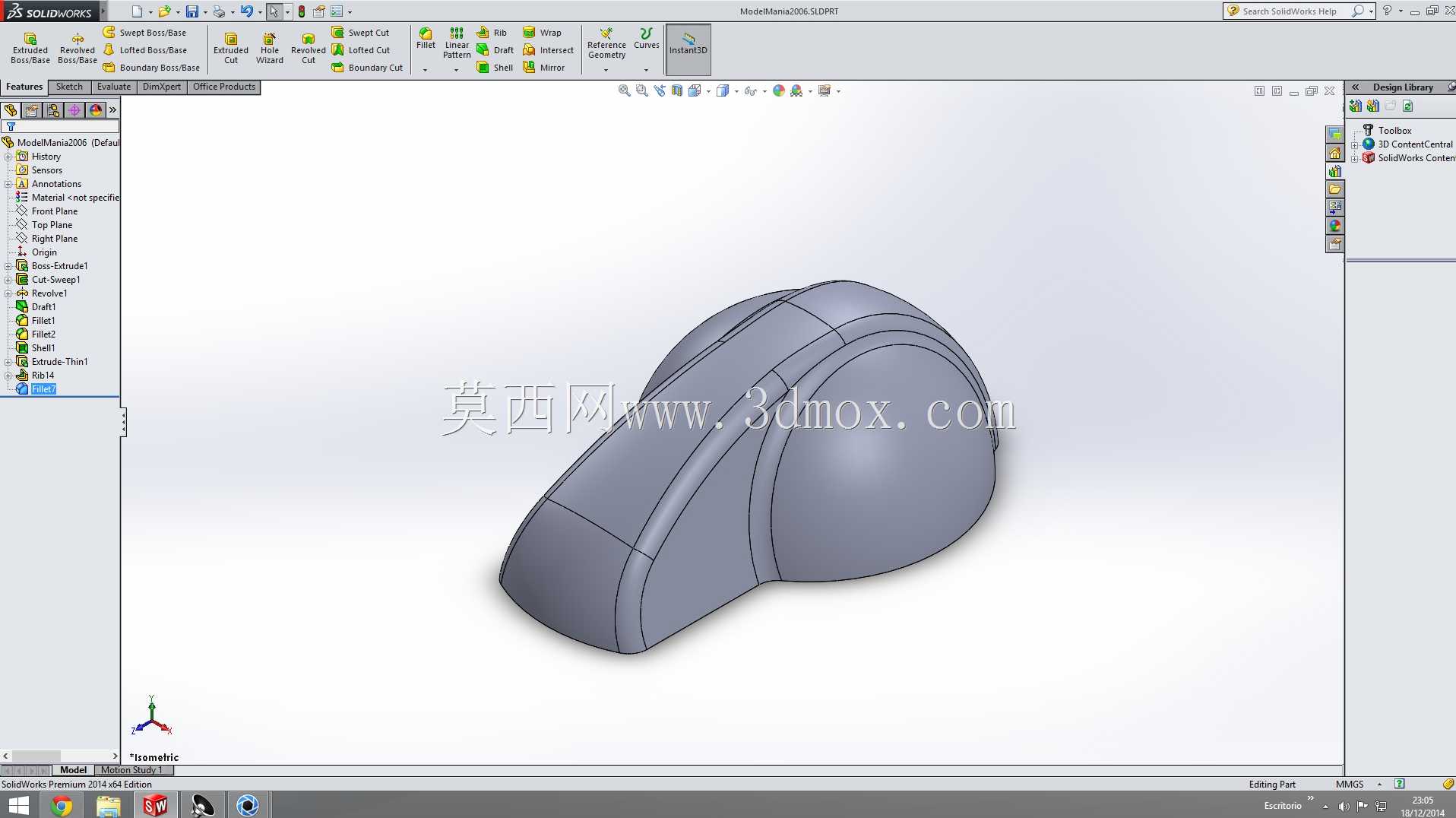The image size is (1456, 818).
Task: Open the DimXpertManager tab icon
Action: point(74,110)
